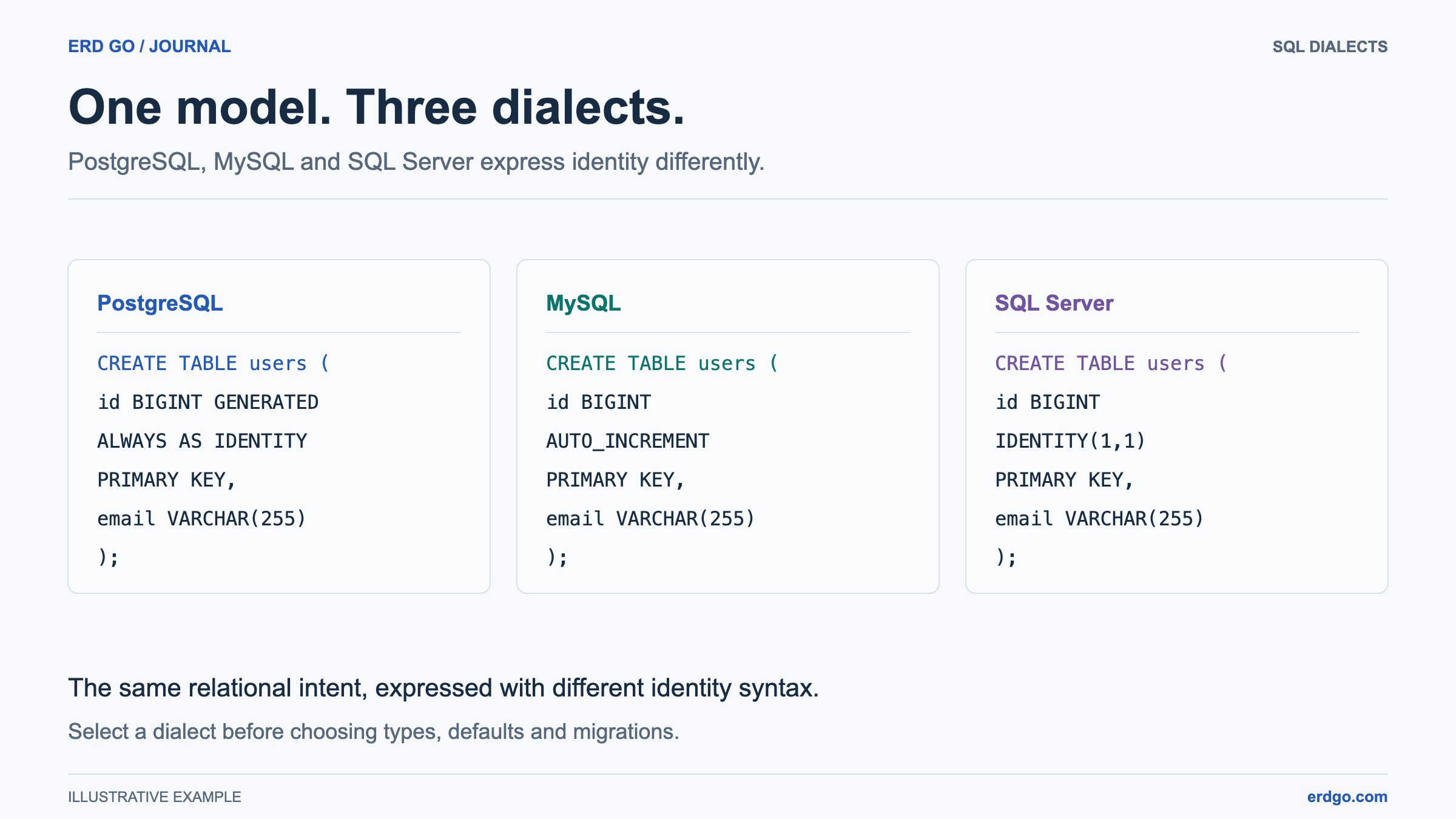Select the 'One model. Three dialects.' headline
The height and width of the screenshot is (819, 1456).
(x=376, y=107)
